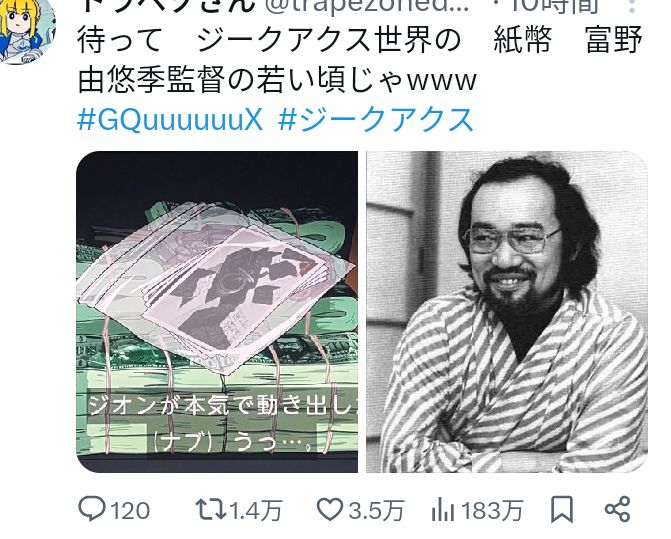This screenshot has height=539, width=671.
Task: Open view analytics bar chart icon
Action: click(443, 509)
